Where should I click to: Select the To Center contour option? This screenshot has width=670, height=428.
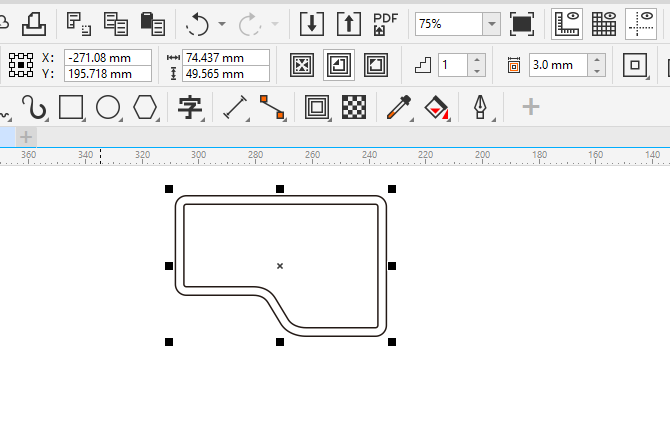(302, 65)
